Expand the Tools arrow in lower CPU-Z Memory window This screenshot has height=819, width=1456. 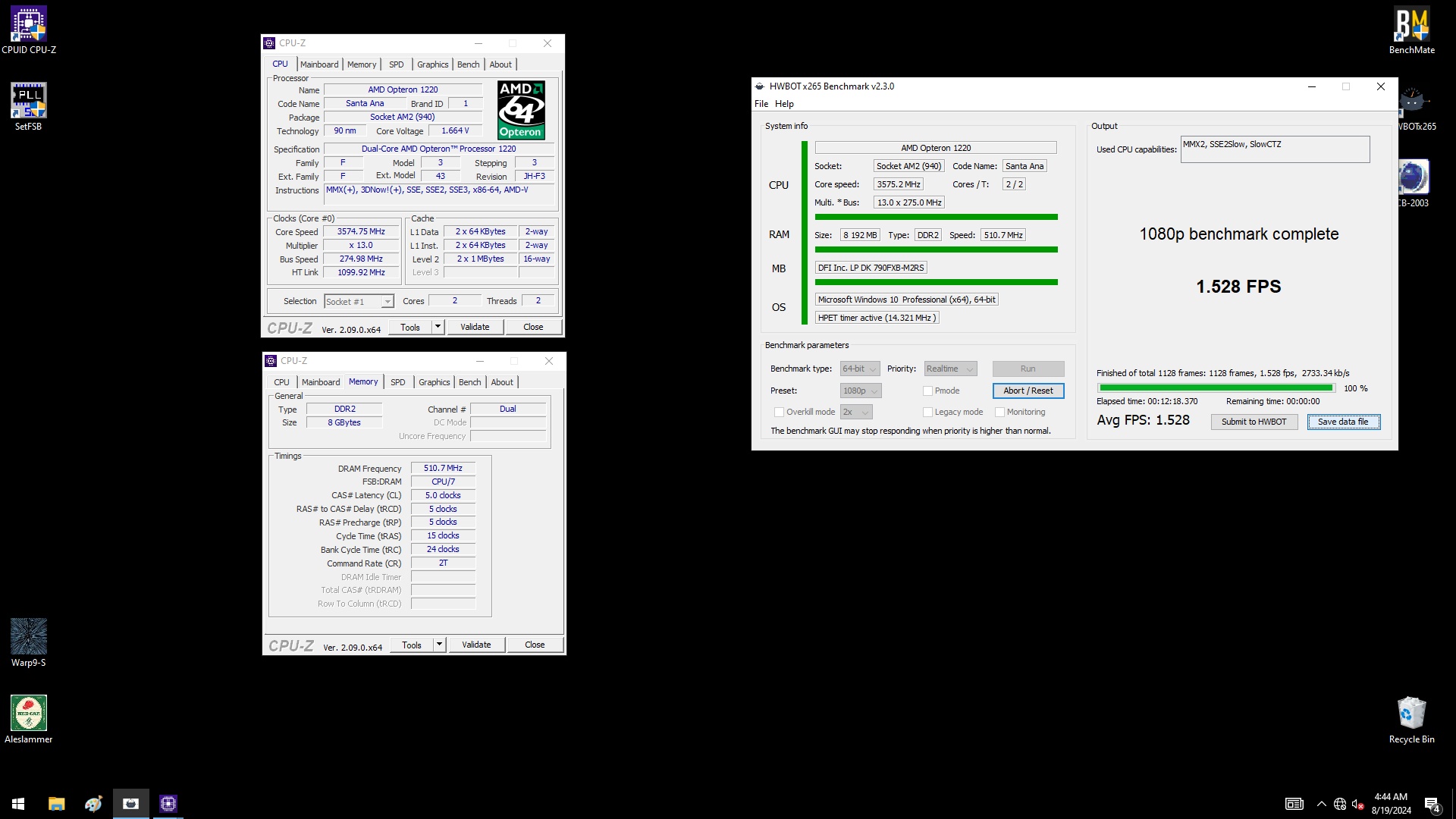pos(439,645)
